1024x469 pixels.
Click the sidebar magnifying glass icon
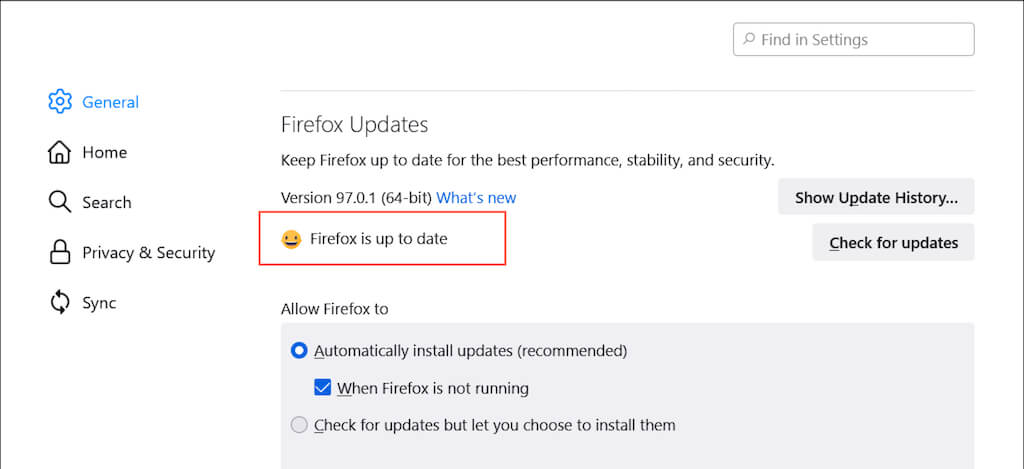point(60,202)
